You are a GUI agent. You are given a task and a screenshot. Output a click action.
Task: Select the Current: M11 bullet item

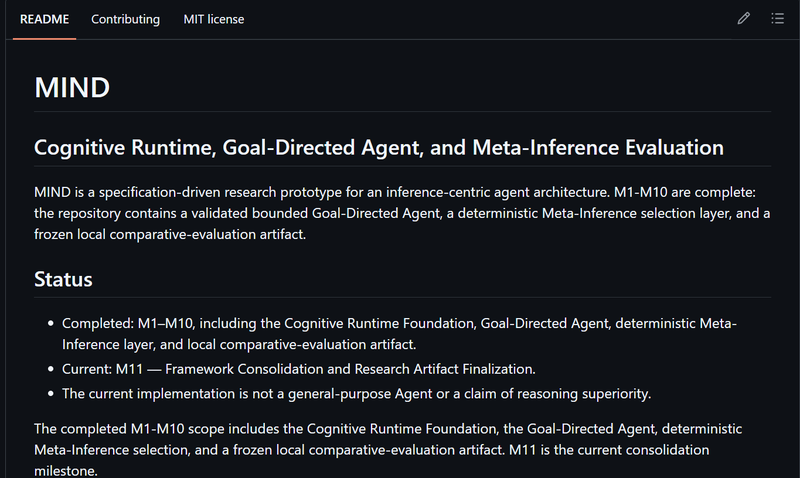(298, 369)
